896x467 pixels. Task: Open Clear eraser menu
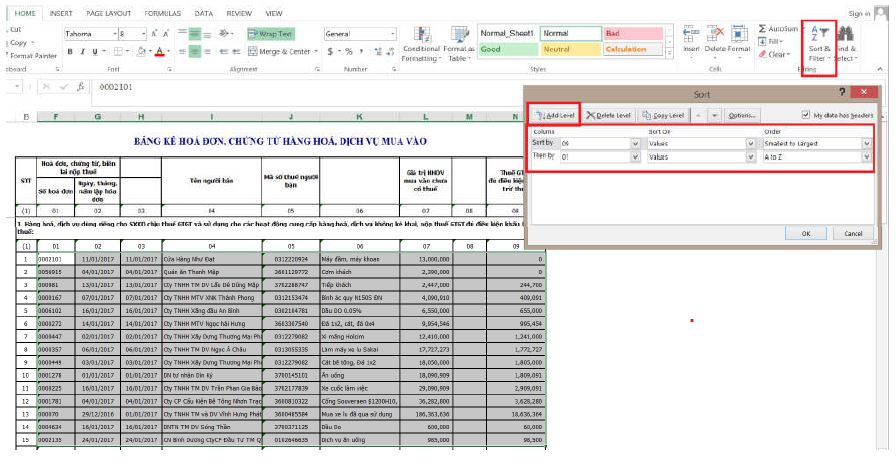(774, 54)
